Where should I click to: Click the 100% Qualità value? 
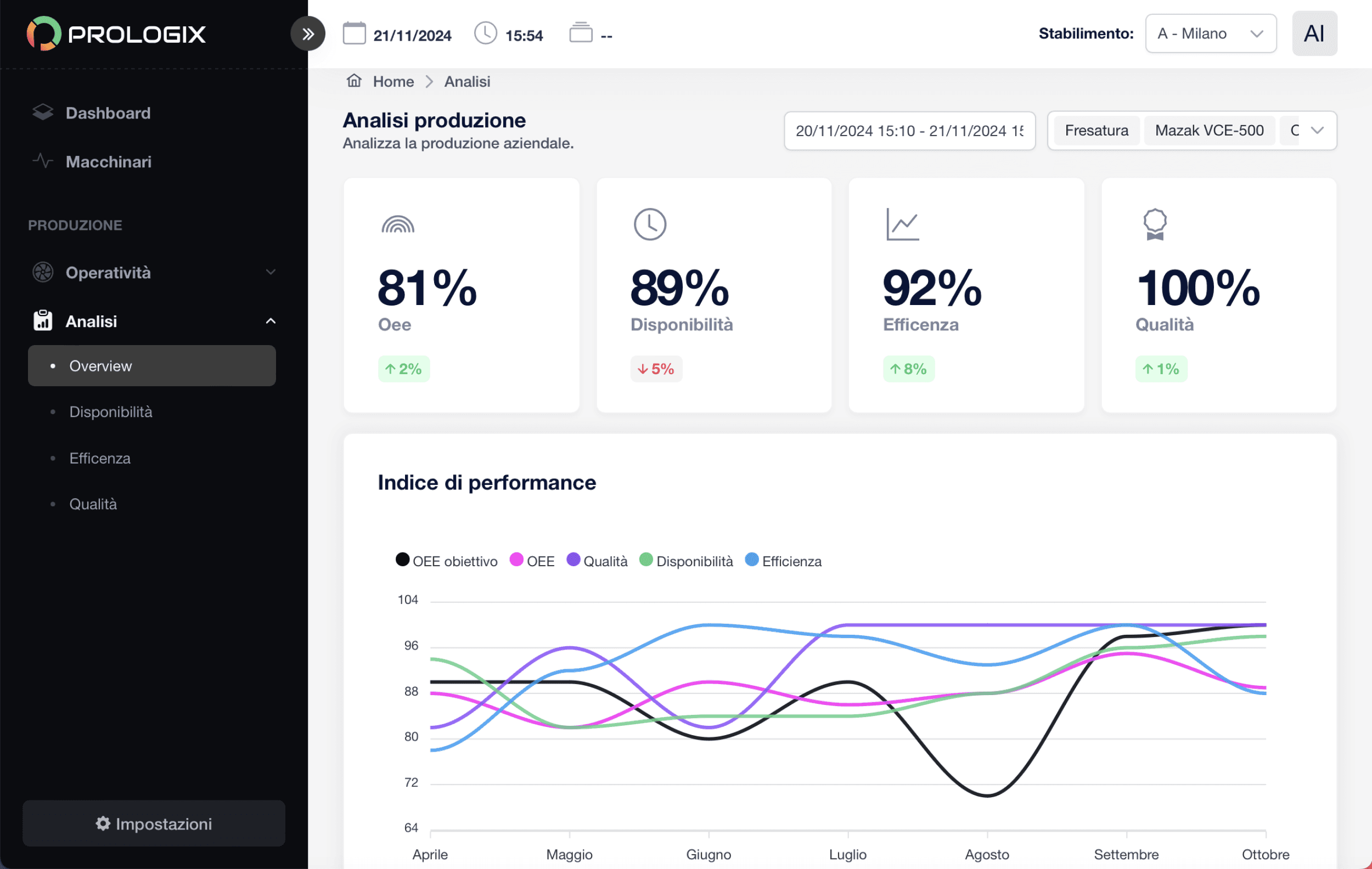click(x=1197, y=288)
